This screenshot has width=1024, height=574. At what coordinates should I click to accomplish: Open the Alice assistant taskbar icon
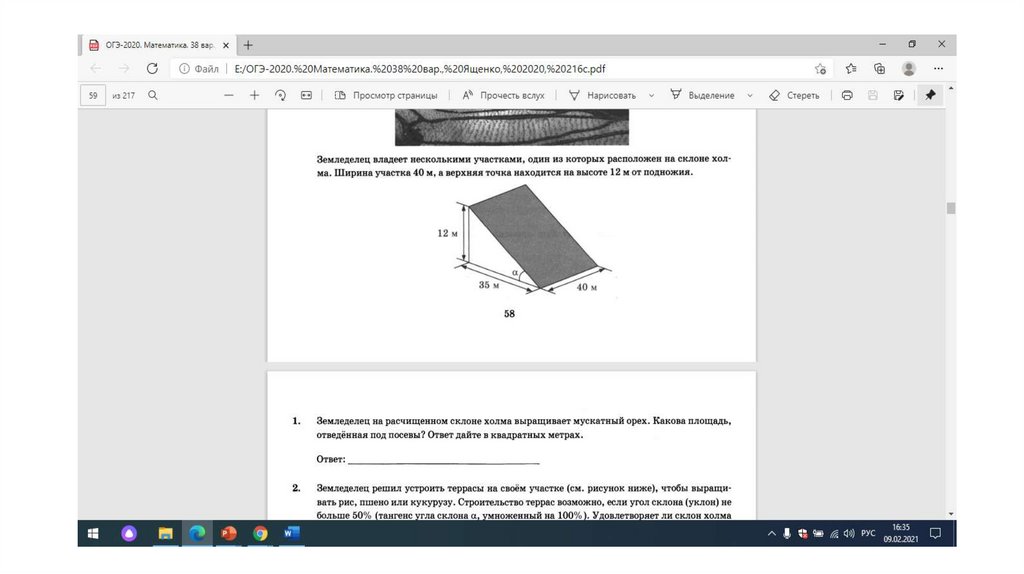point(129,534)
